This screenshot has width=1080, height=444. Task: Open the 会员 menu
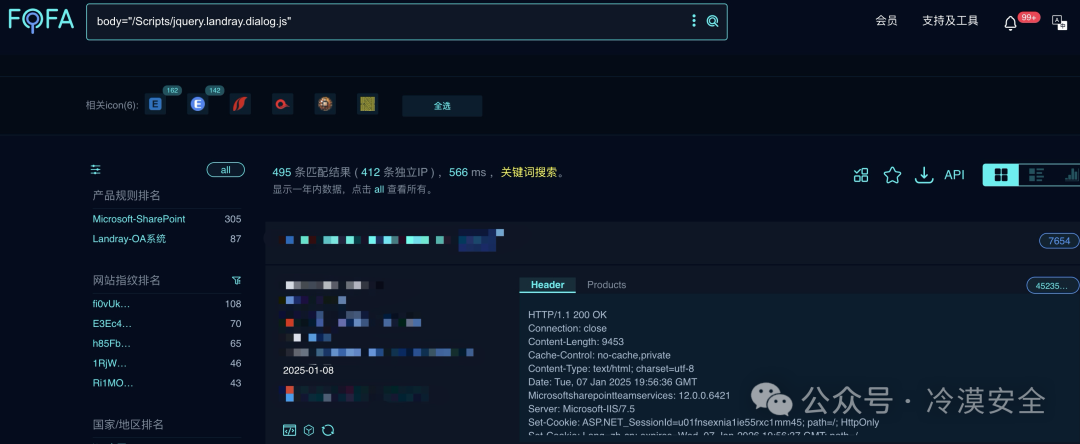(x=886, y=21)
